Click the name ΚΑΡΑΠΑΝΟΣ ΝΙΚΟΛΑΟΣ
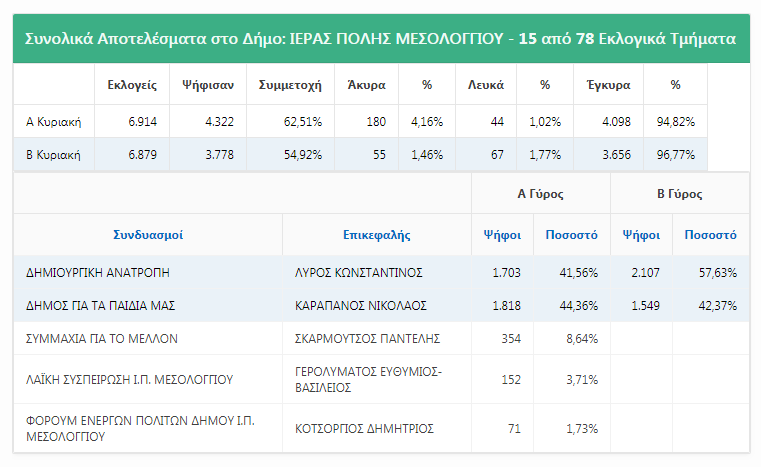Screen dimensions: 761x467 click(361, 305)
